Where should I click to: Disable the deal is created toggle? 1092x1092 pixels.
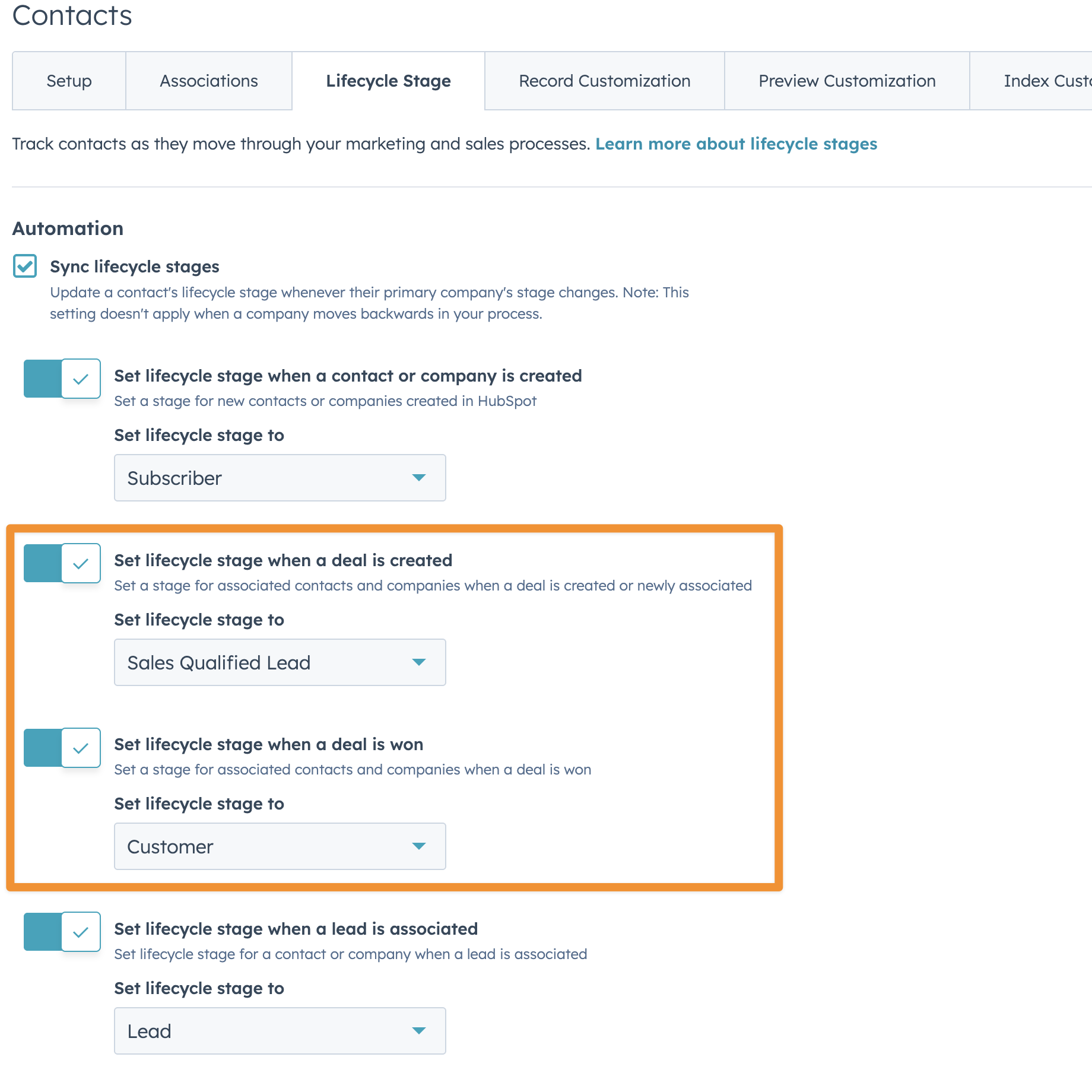62,563
